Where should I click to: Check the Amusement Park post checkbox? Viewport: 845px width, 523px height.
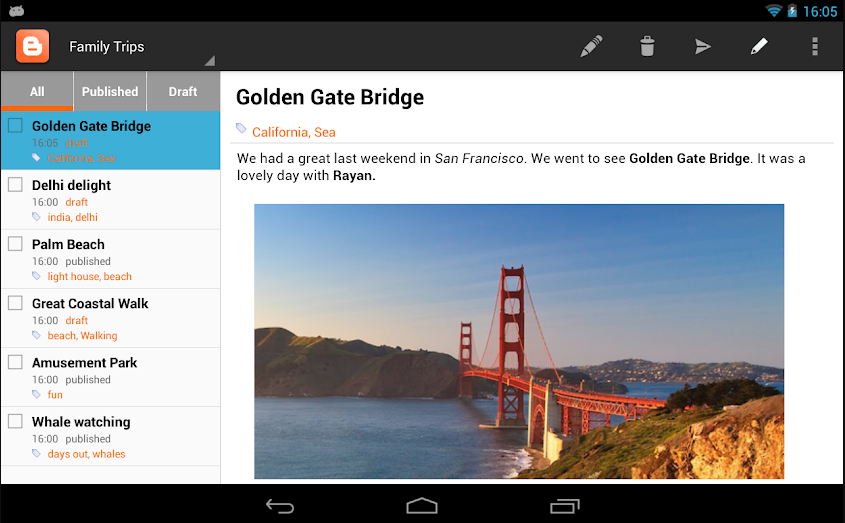point(15,362)
